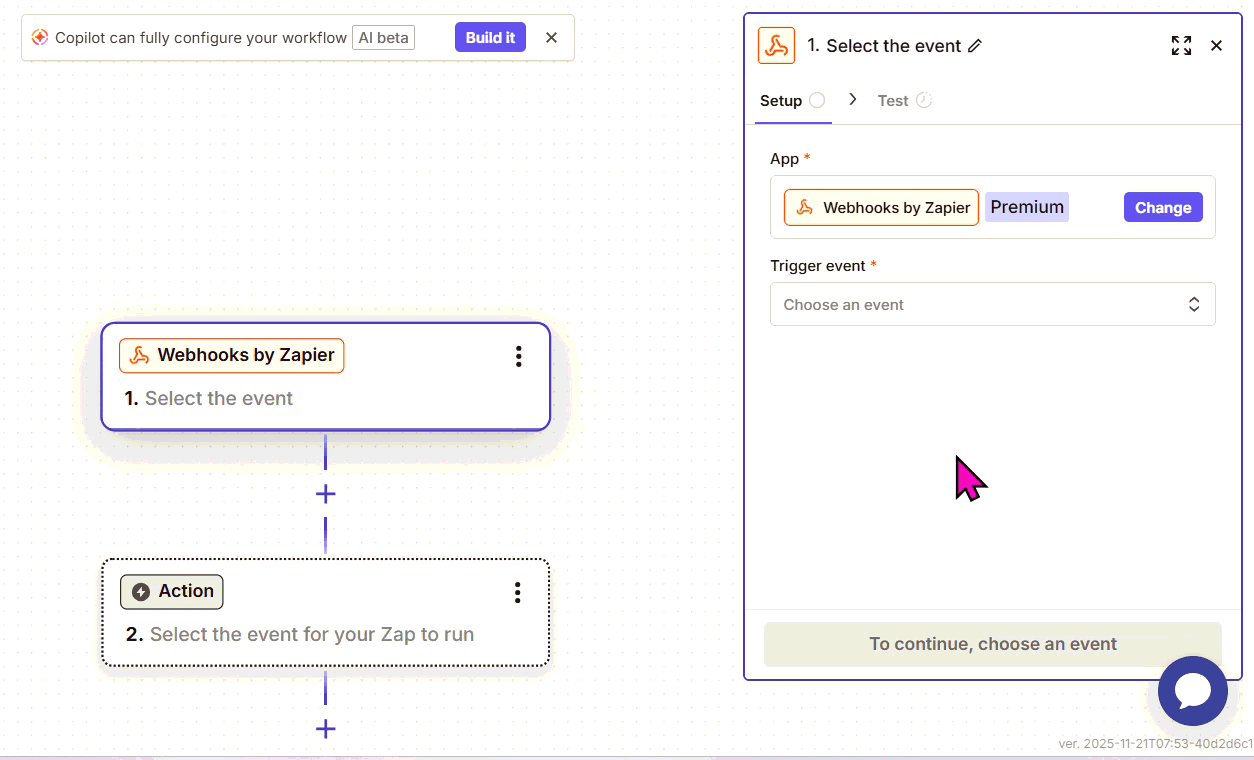Image resolution: width=1254 pixels, height=760 pixels.
Task: Click the Trigger event dropdown arrows
Action: tap(1194, 304)
